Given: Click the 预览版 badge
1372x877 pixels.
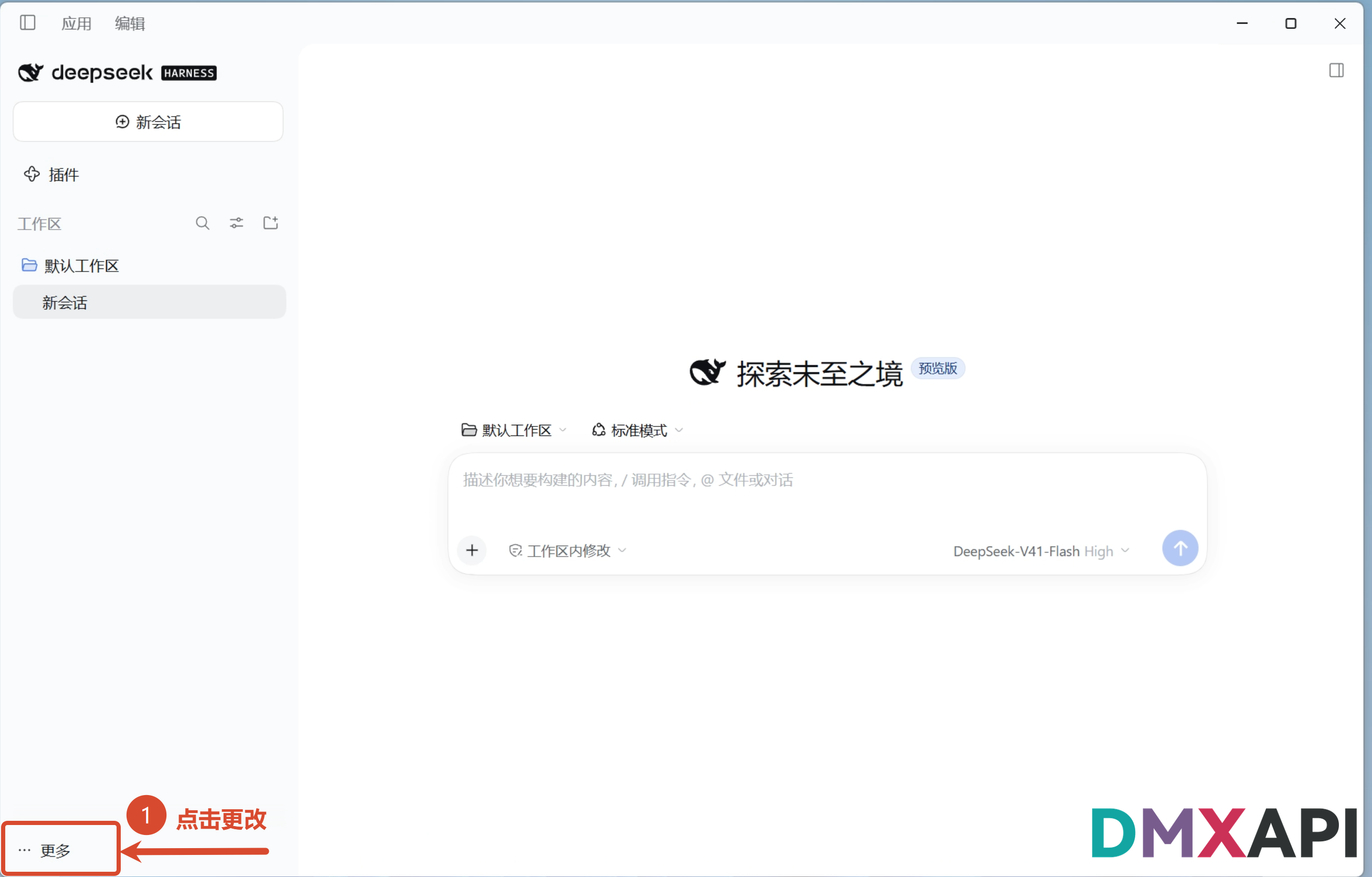Looking at the screenshot, I should [937, 368].
